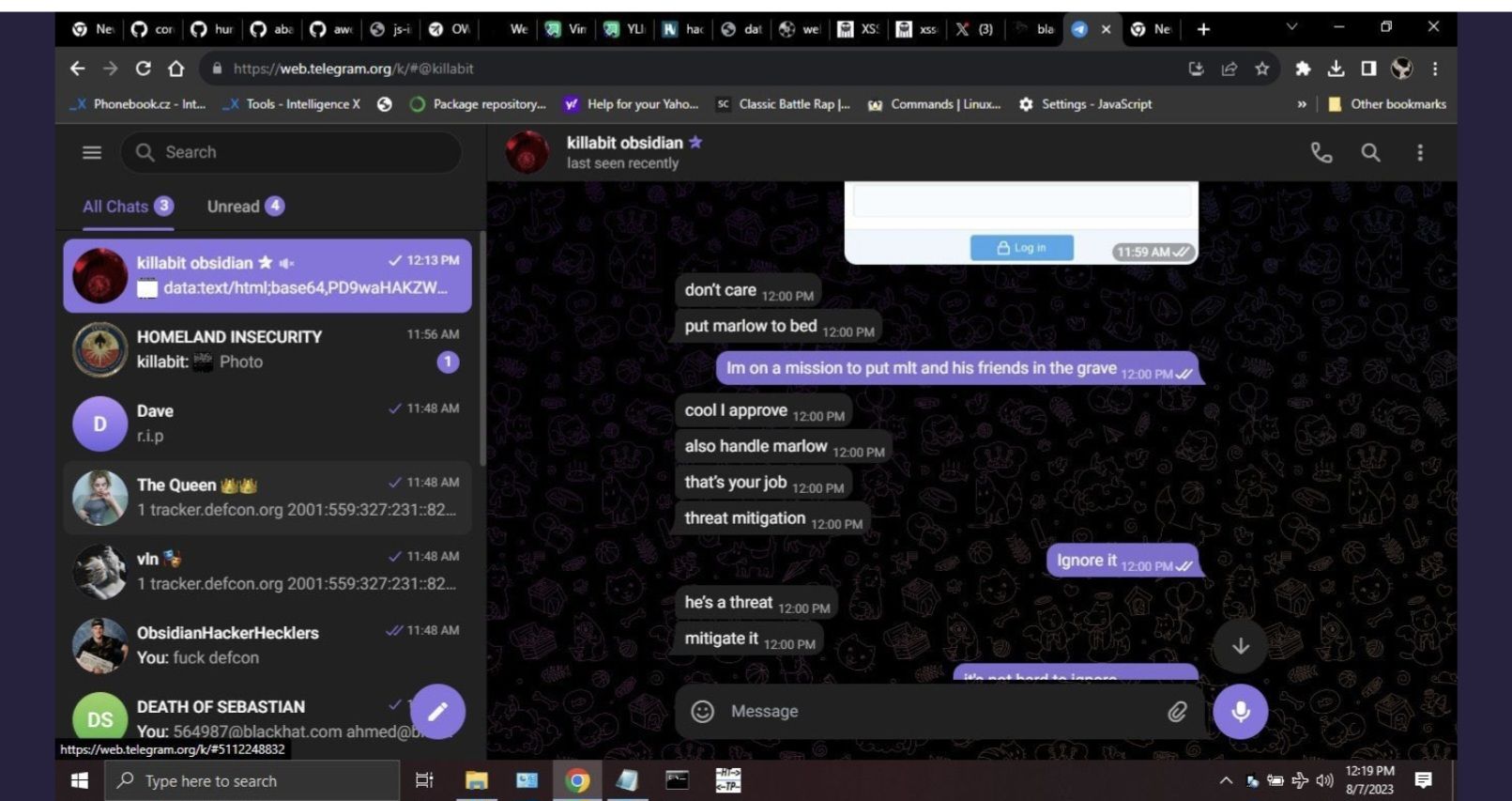Click the Log in button in image
Viewport: 1512px width, 801px height.
pos(1021,248)
